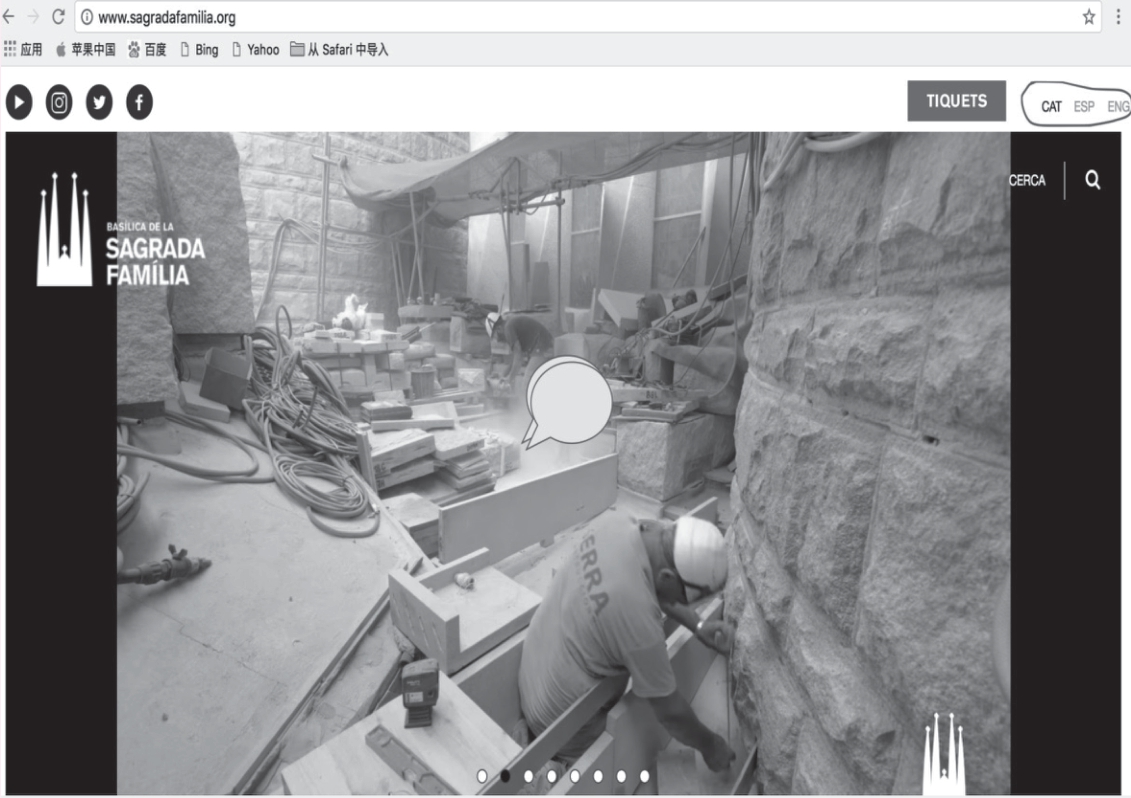
Task: Switch language to CAT
Action: click(1051, 106)
